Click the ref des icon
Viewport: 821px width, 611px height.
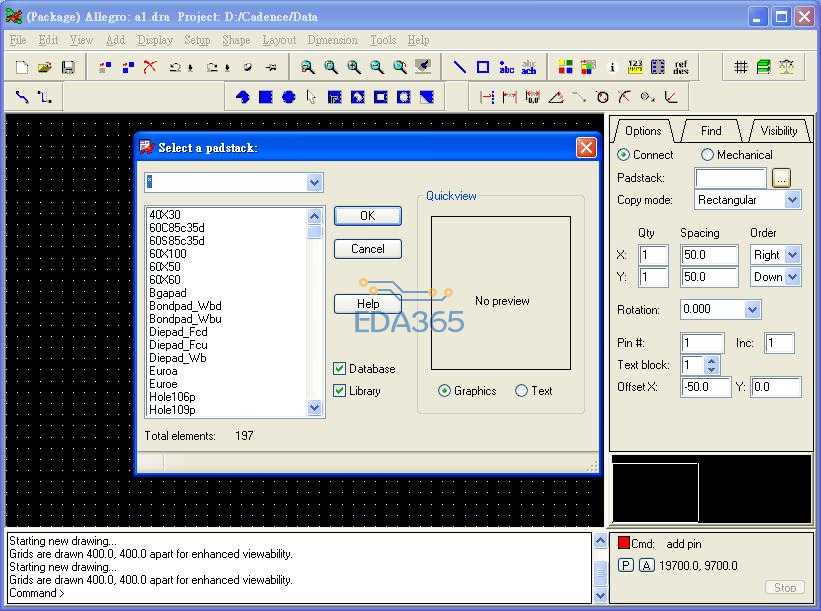click(681, 67)
